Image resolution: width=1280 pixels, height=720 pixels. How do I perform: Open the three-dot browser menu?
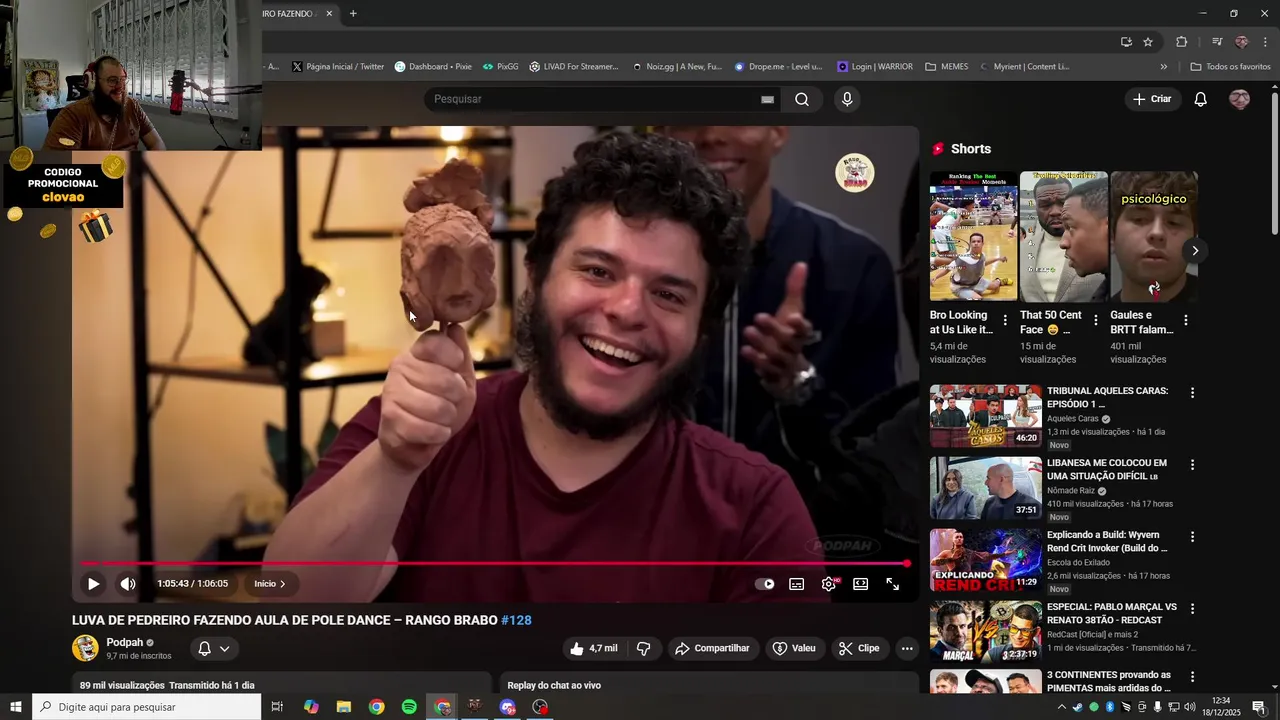coord(1266,42)
